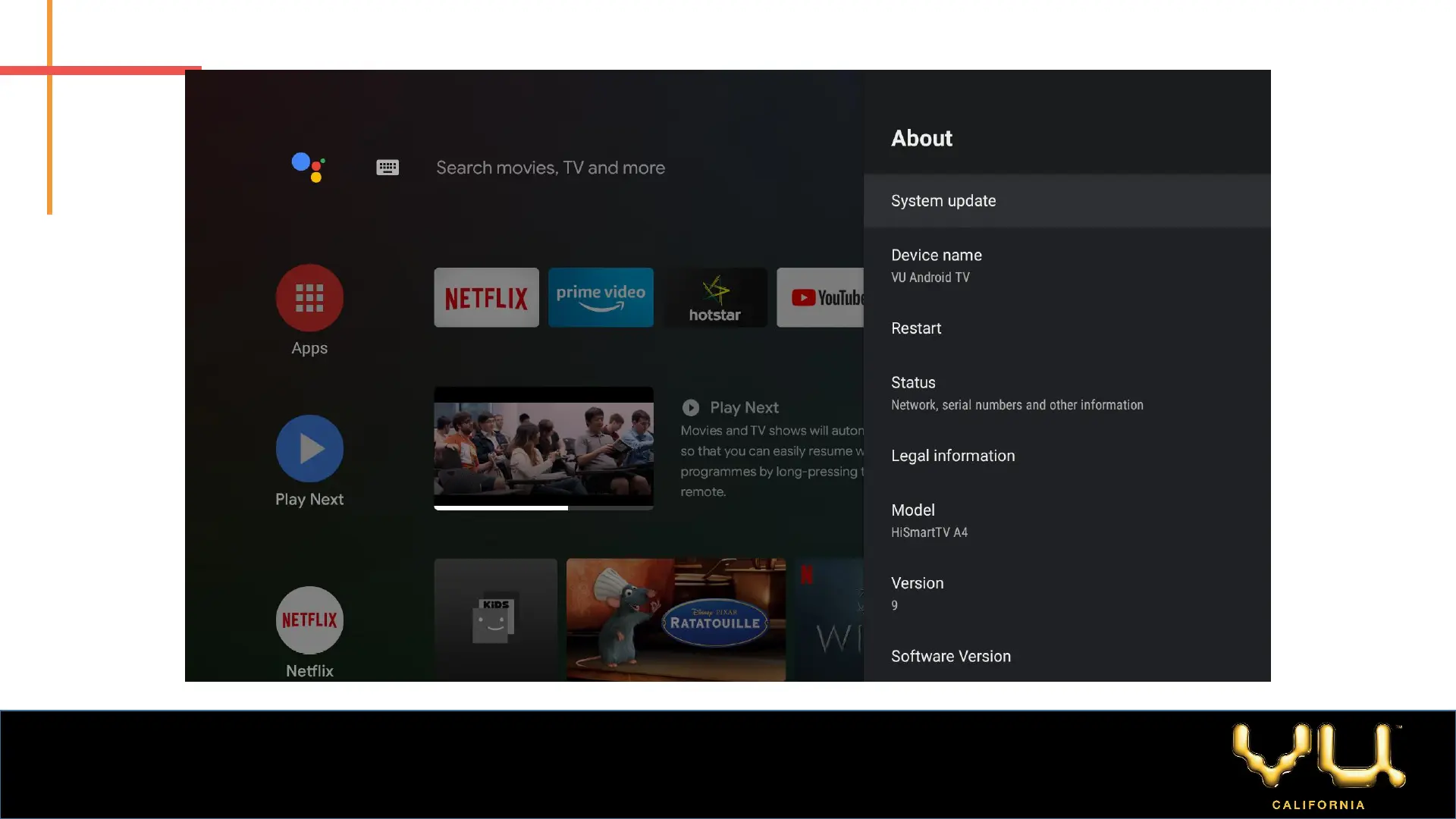Choose the Restart option
Image resolution: width=1456 pixels, height=819 pixels.
[x=1066, y=328]
